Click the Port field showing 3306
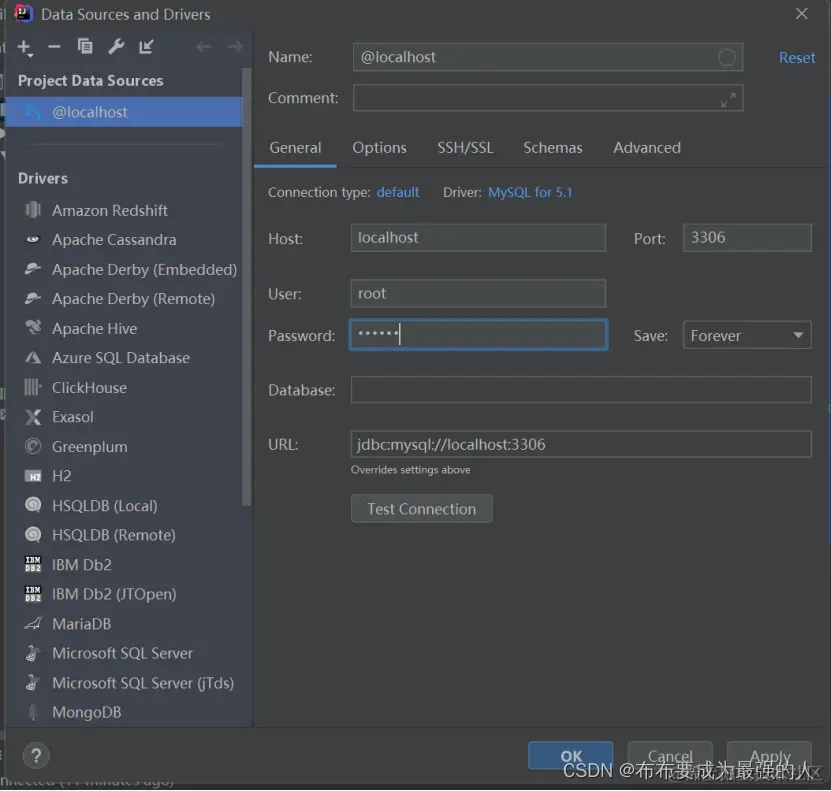 coord(747,237)
